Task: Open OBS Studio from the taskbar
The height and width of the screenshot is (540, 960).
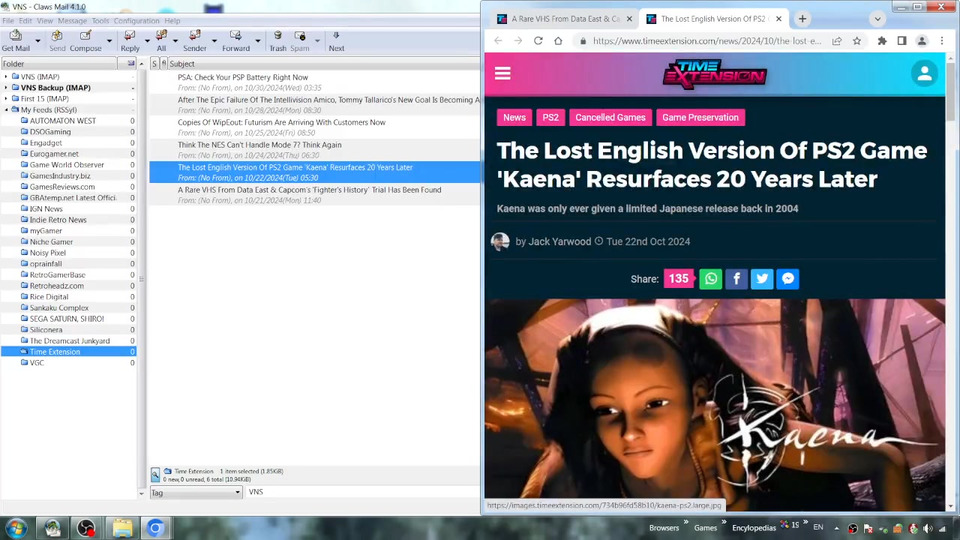Action: 86,528
